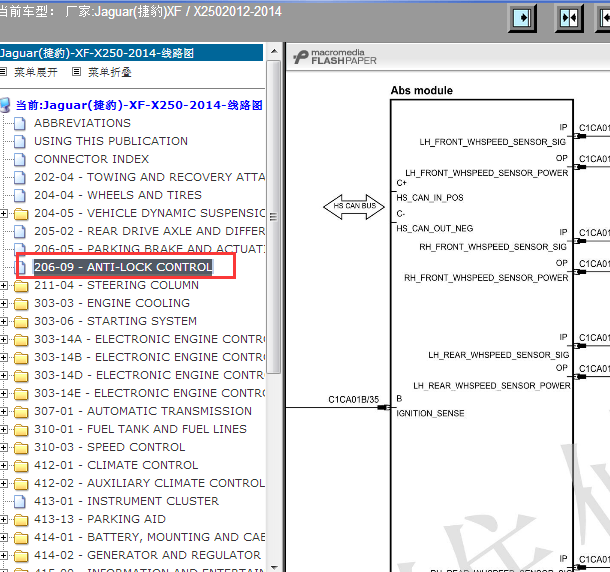The height and width of the screenshot is (572, 610).
Task: Select root node 当前:Jaguar(捷豹)-XF-X250-2014-线路图
Action: (x=139, y=105)
